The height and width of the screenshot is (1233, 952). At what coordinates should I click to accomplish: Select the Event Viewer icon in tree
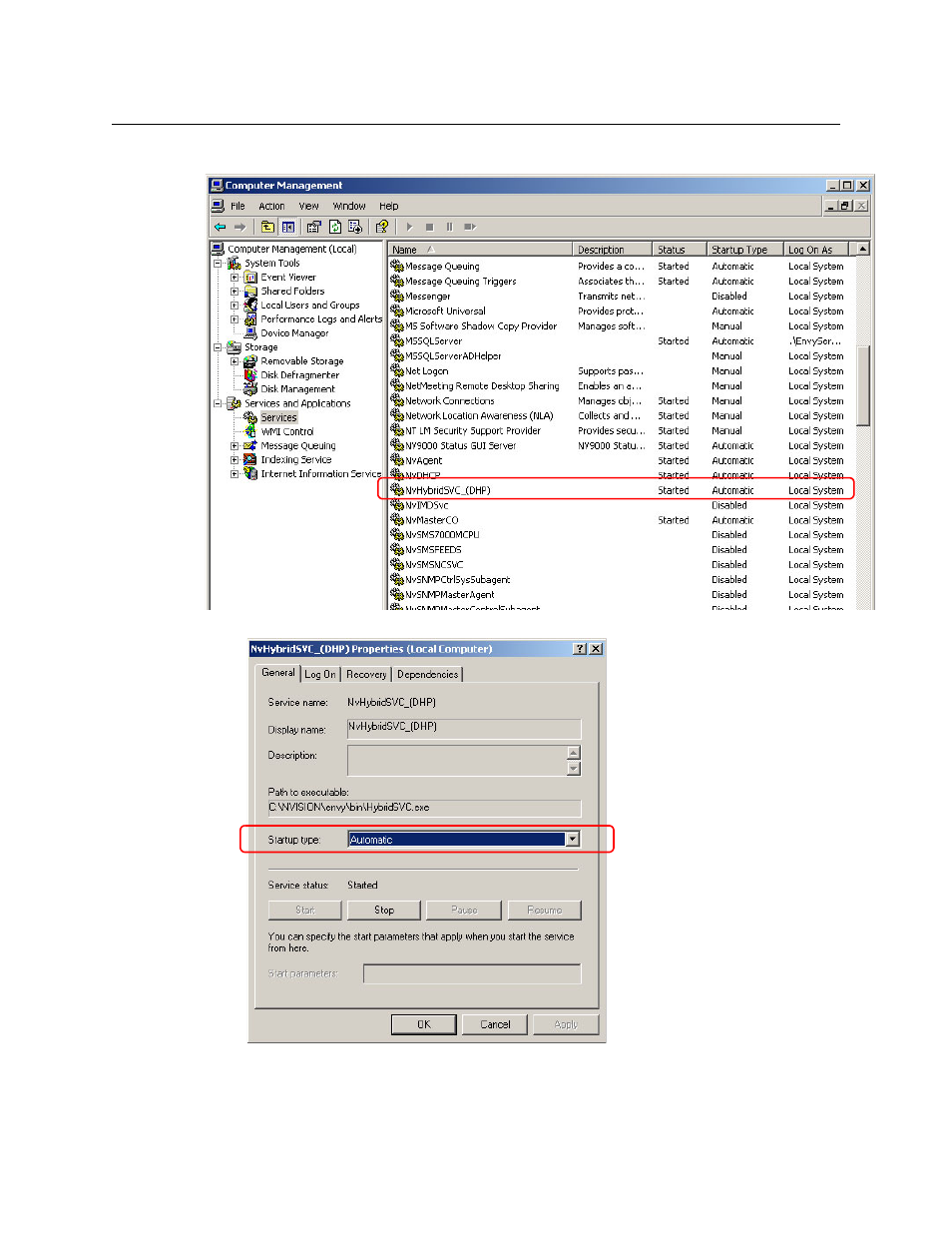click(251, 278)
